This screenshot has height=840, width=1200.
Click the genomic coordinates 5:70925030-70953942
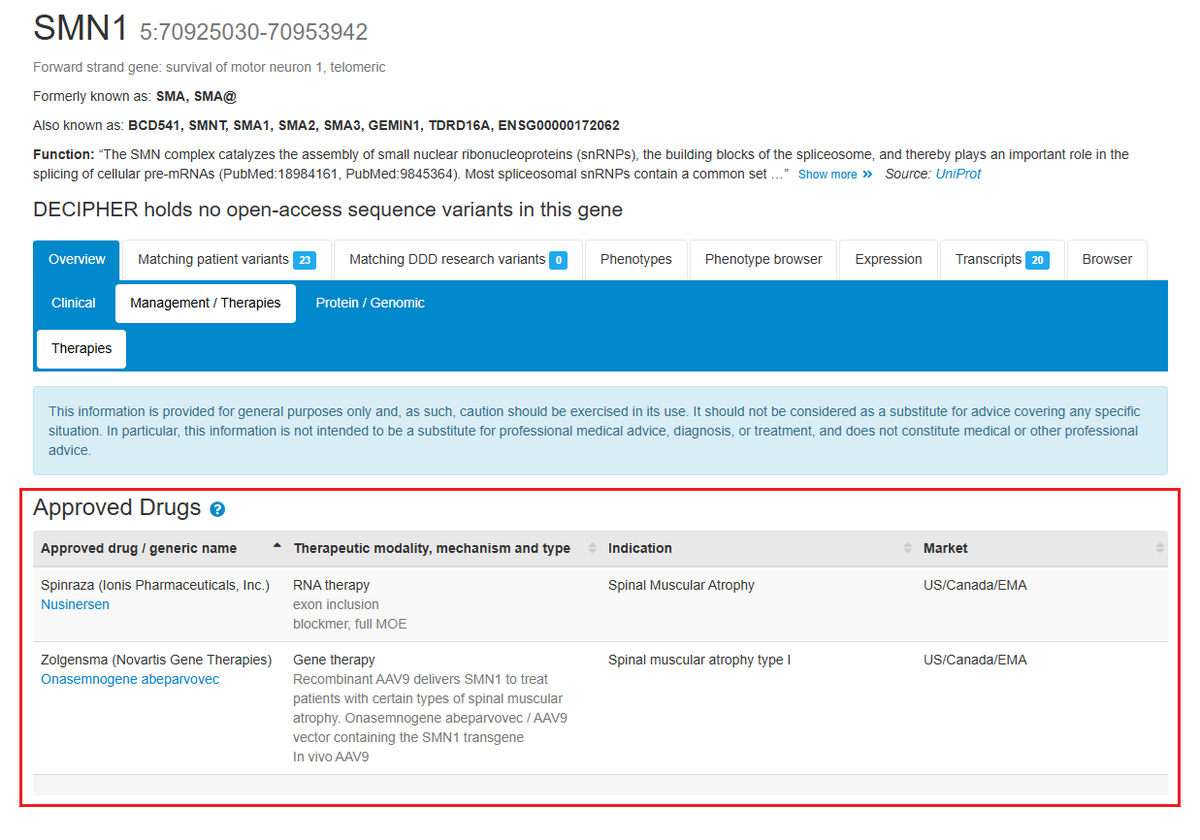click(x=254, y=32)
